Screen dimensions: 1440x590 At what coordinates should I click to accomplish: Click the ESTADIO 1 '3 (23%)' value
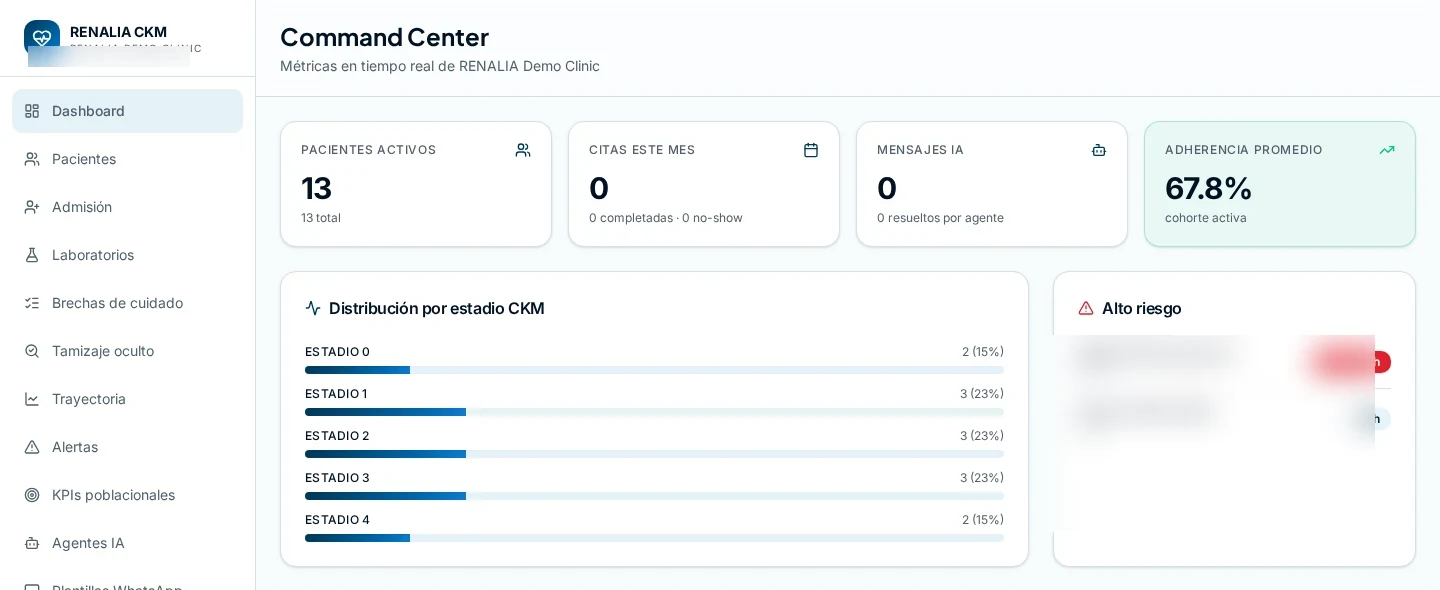(x=982, y=394)
